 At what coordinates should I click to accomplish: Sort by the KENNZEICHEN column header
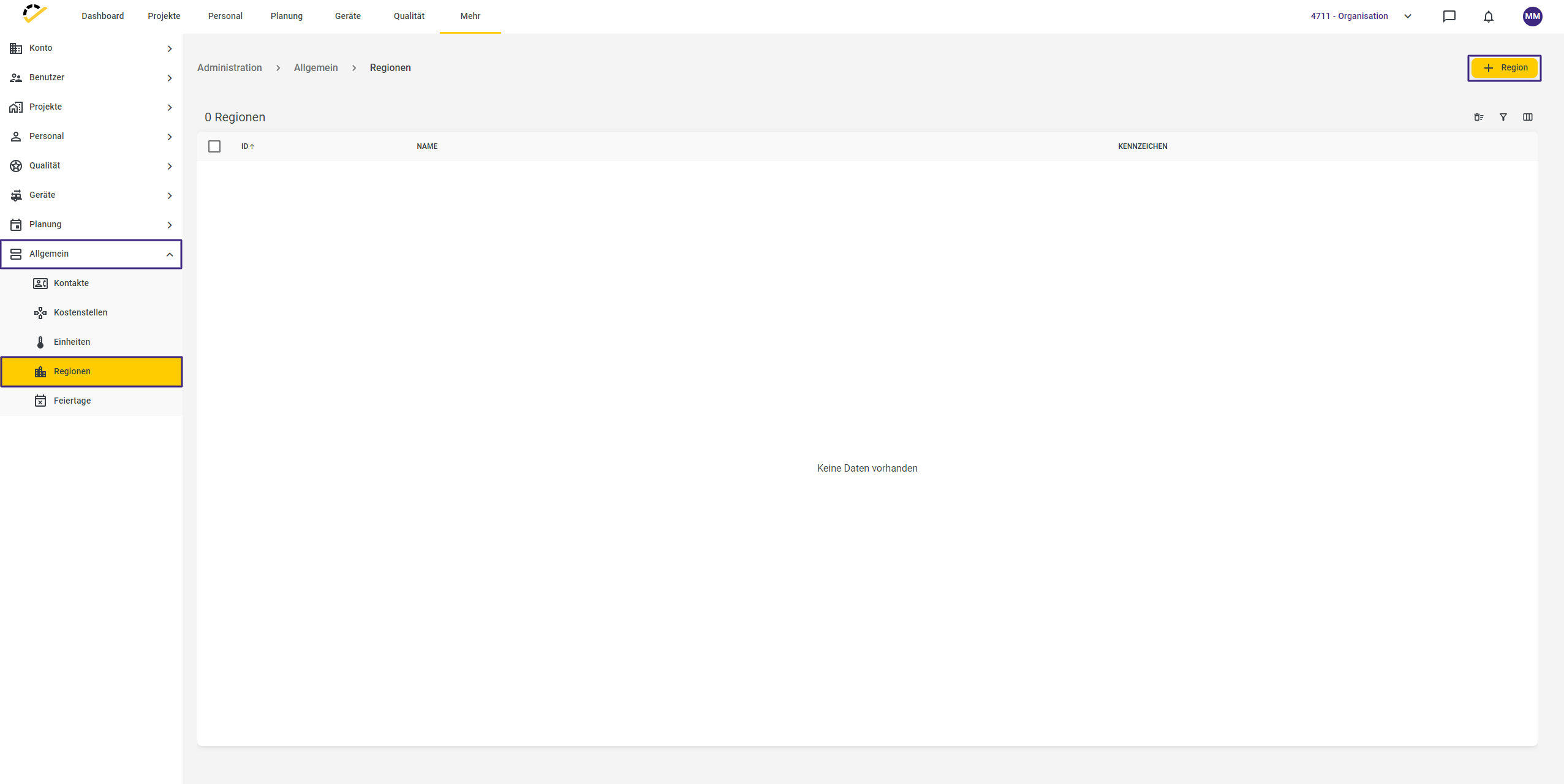tap(1143, 146)
